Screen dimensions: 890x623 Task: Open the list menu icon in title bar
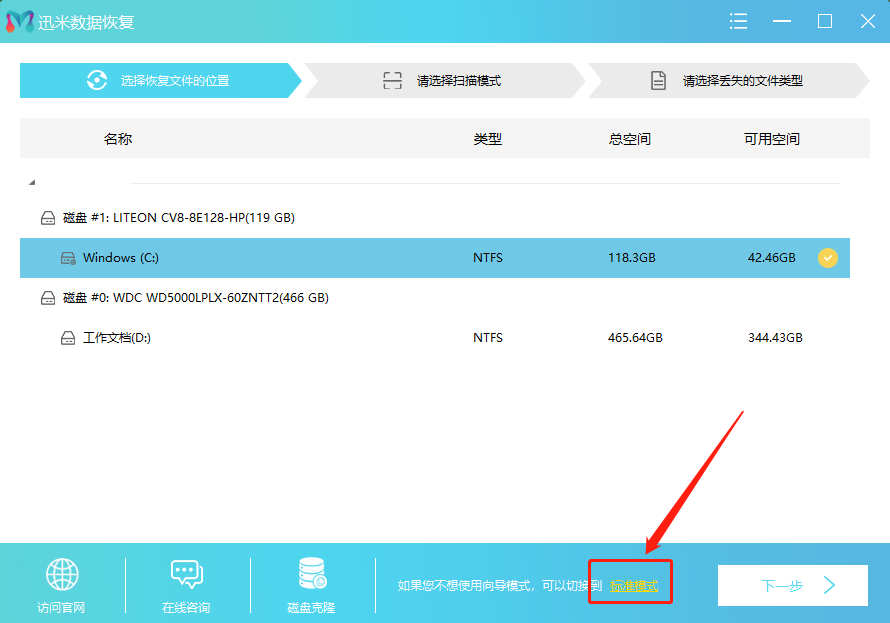coord(738,20)
